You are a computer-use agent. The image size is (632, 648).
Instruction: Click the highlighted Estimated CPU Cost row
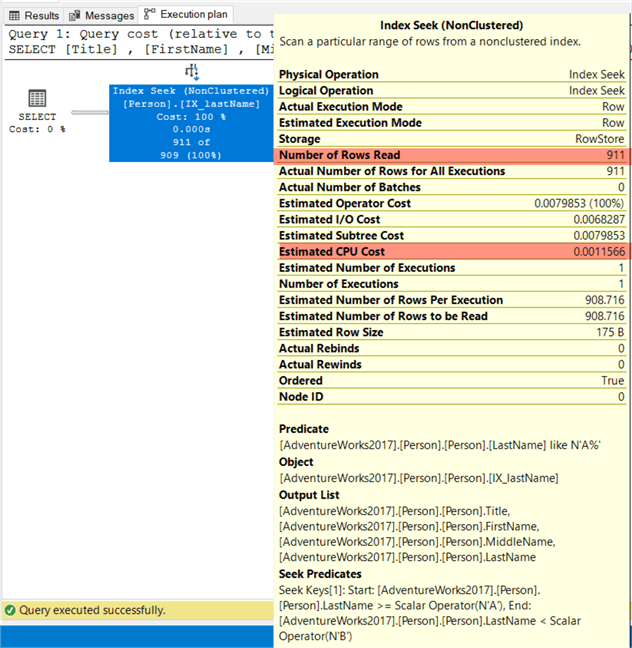pos(452,252)
